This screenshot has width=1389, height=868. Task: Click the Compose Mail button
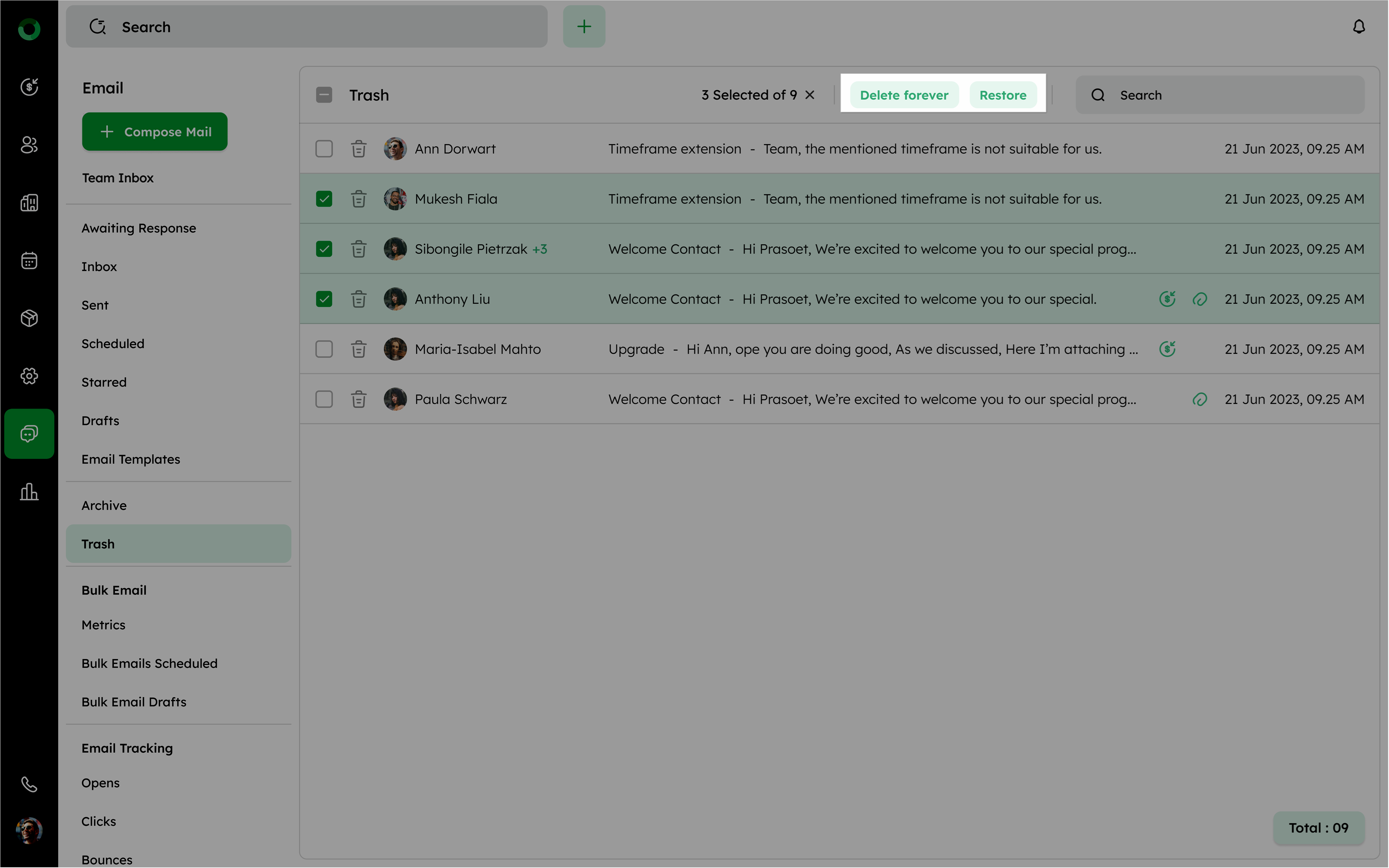coord(155,132)
